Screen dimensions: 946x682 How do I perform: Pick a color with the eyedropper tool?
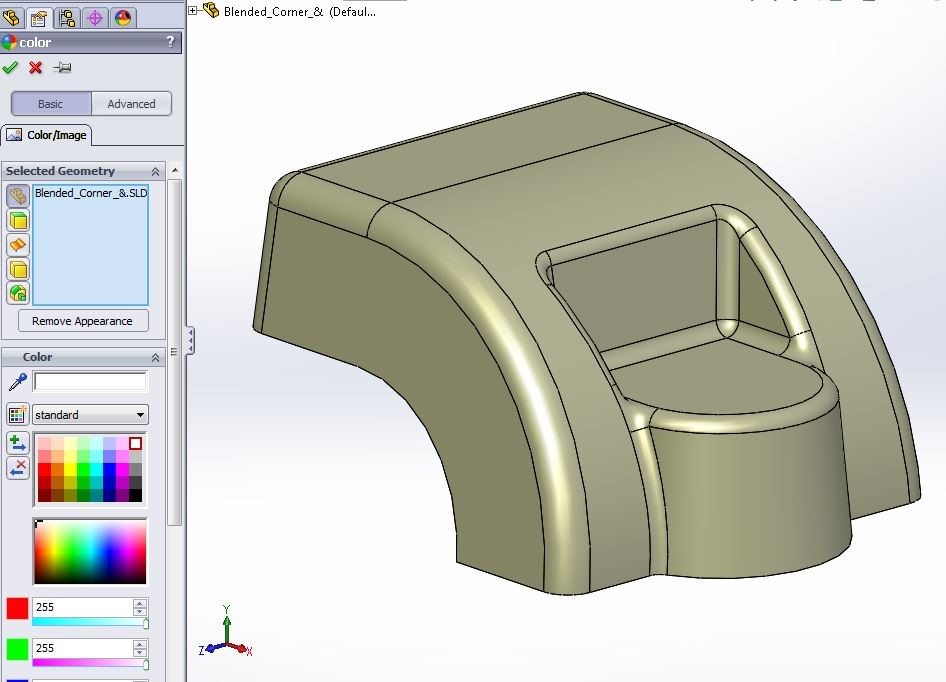pos(17,381)
